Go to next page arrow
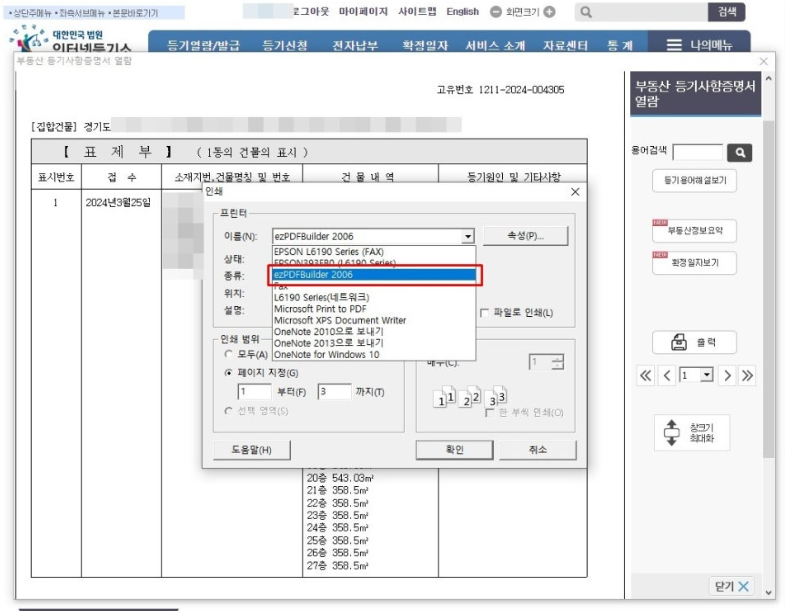Screen dimensions: 785x611 [727, 376]
